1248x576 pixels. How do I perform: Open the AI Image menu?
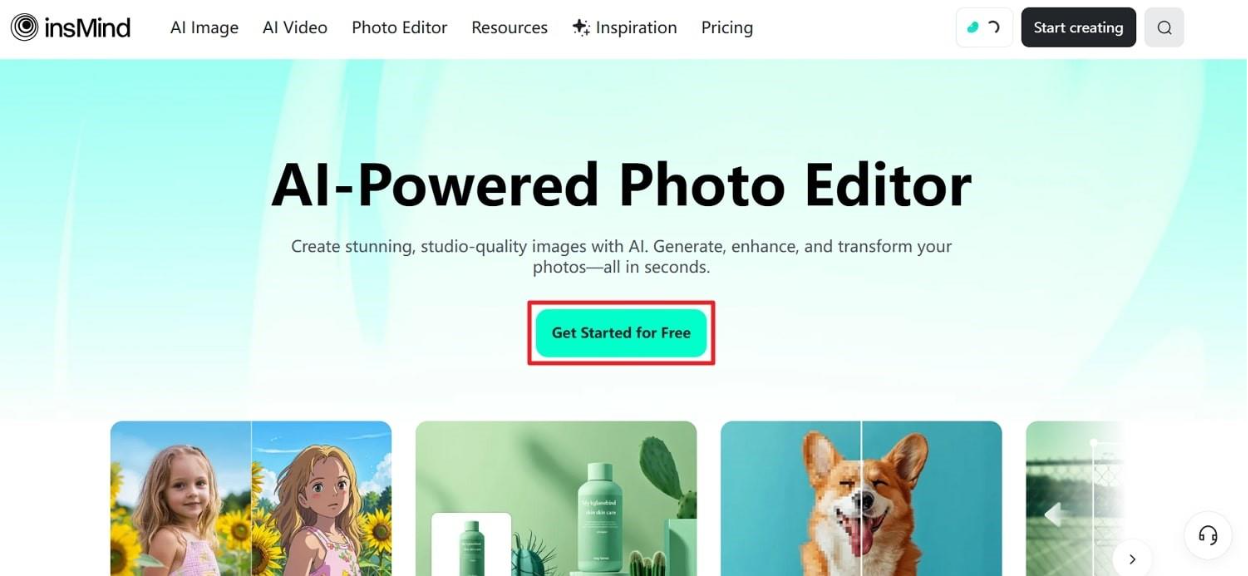point(204,28)
